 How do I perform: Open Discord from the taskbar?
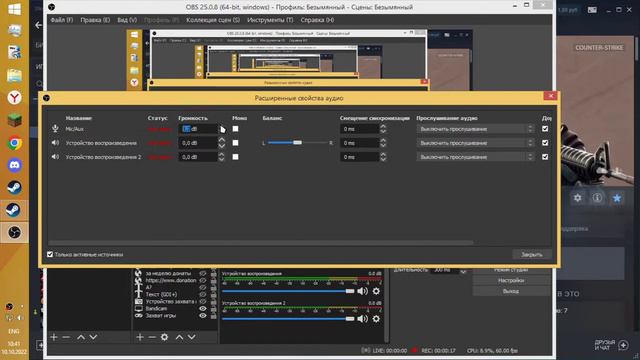(14, 165)
